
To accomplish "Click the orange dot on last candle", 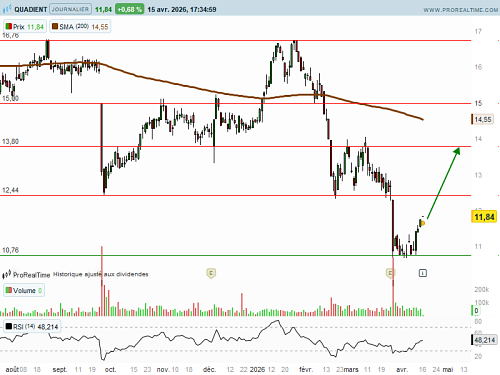I will [423, 223].
